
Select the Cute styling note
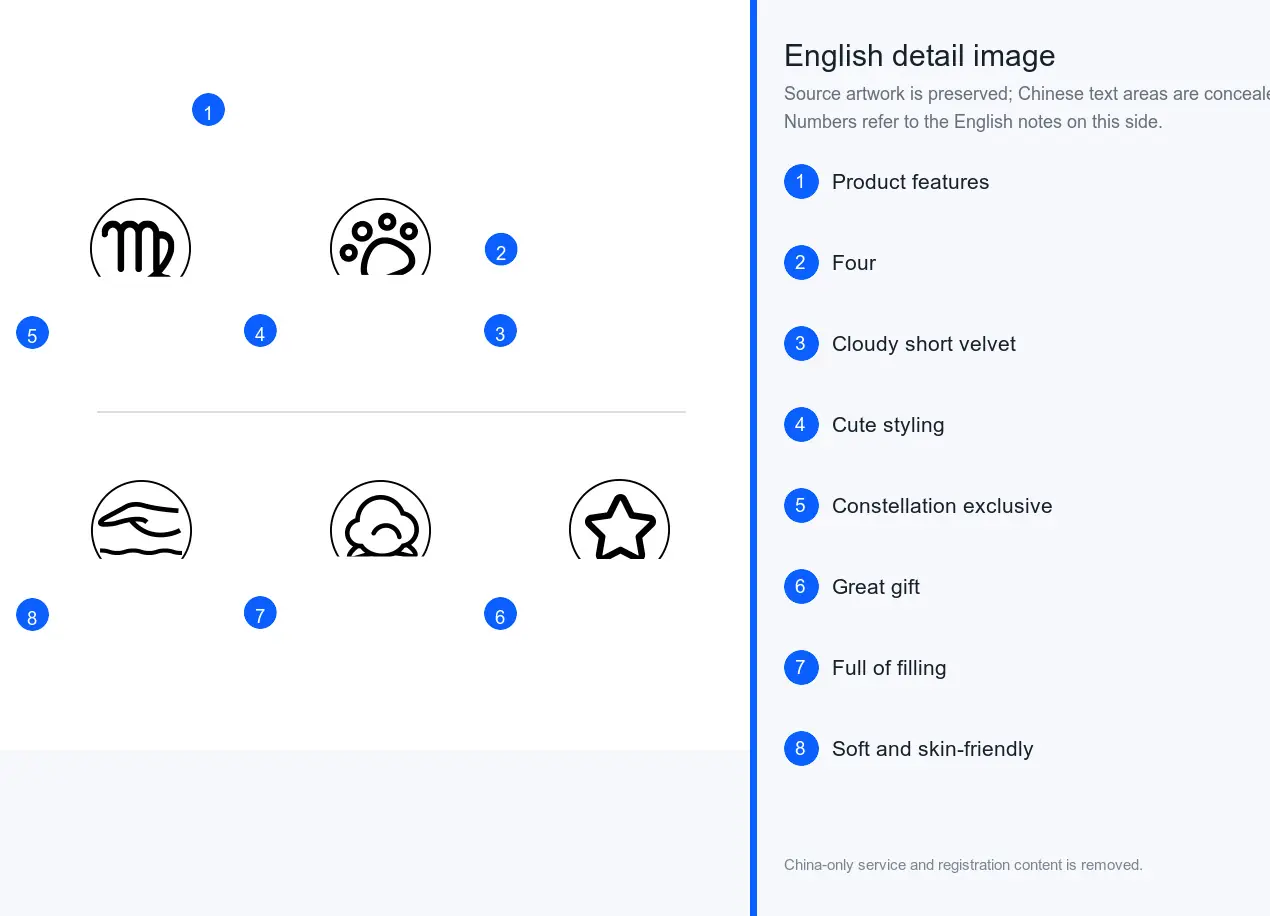pos(888,425)
